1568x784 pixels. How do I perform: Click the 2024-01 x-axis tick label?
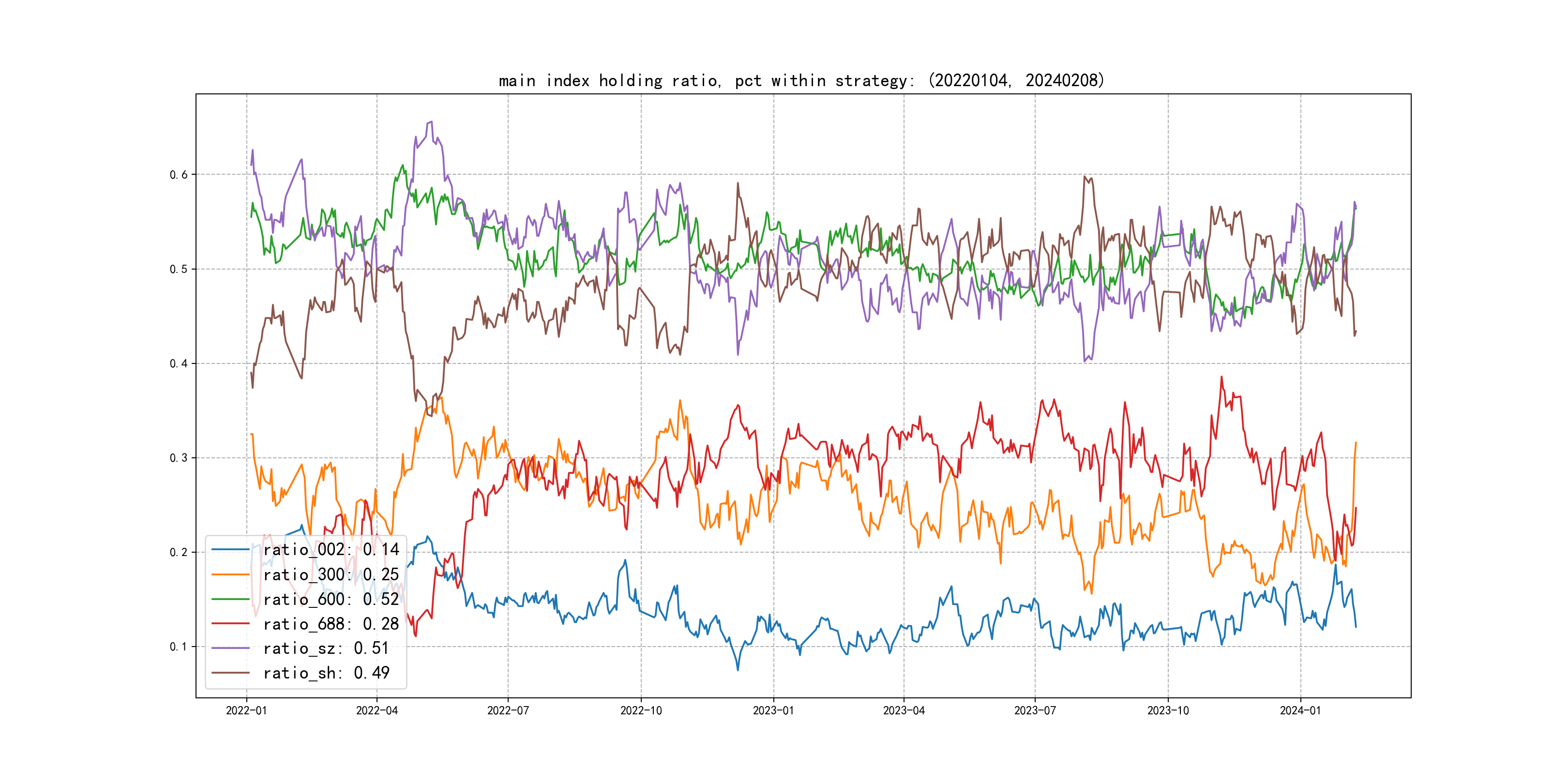click(x=1300, y=710)
